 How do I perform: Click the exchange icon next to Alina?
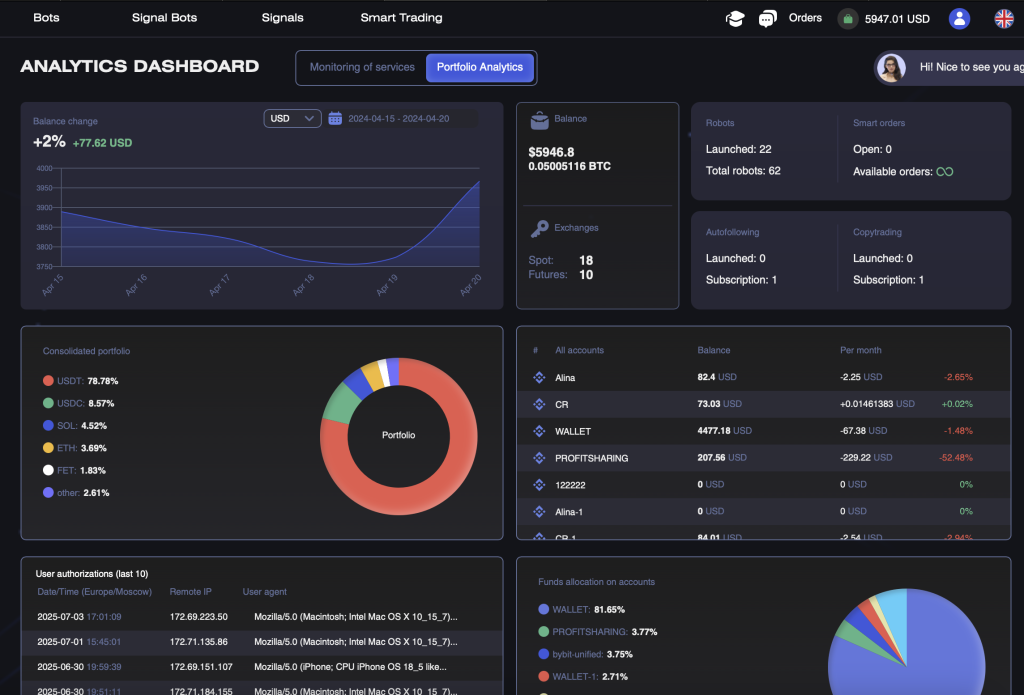click(x=539, y=377)
